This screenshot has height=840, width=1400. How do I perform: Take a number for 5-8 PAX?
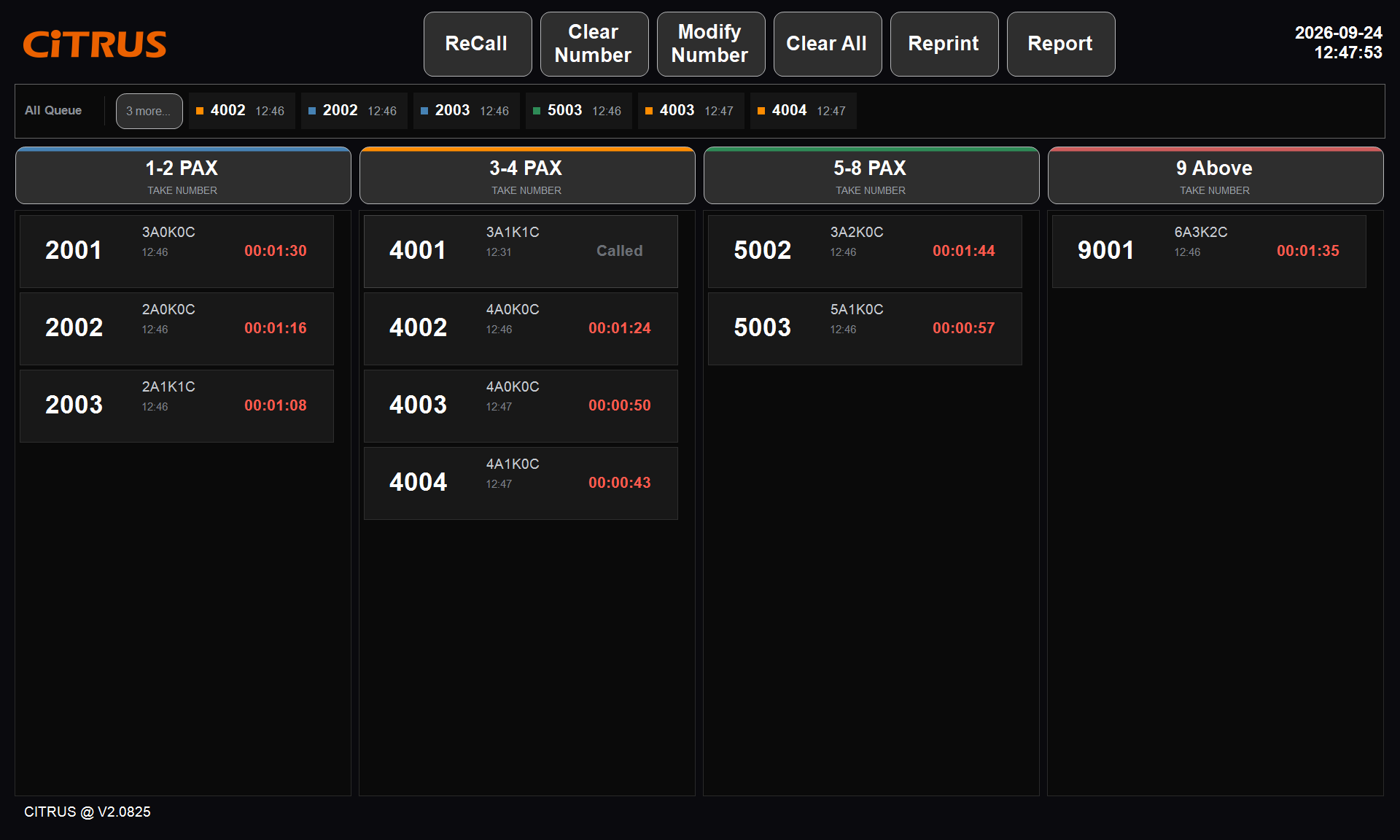click(x=871, y=176)
